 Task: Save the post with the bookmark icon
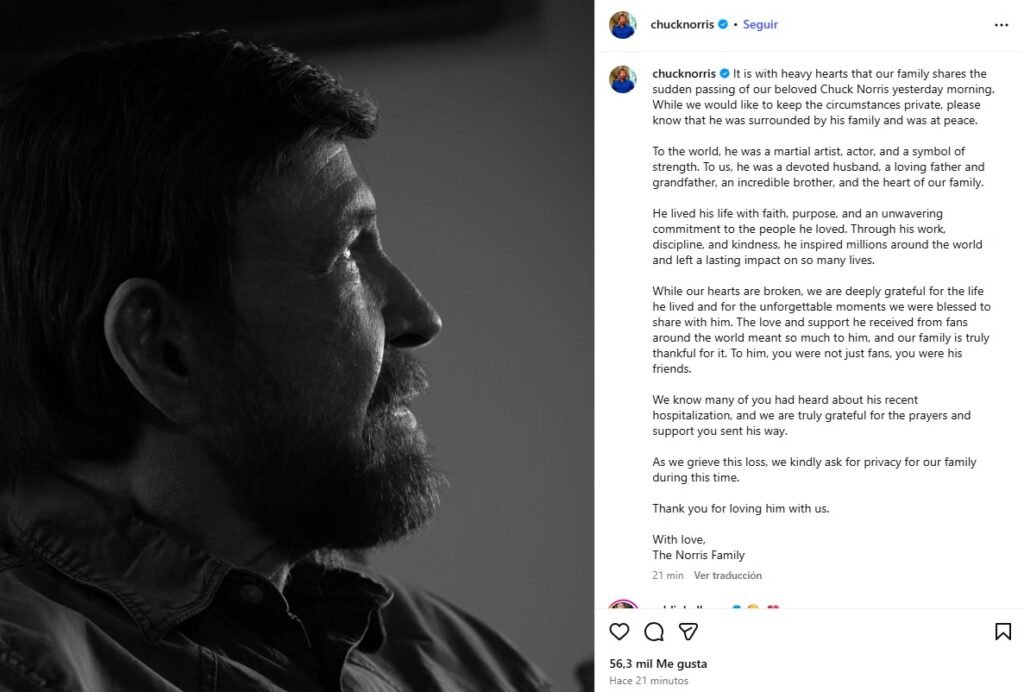pos(1002,631)
